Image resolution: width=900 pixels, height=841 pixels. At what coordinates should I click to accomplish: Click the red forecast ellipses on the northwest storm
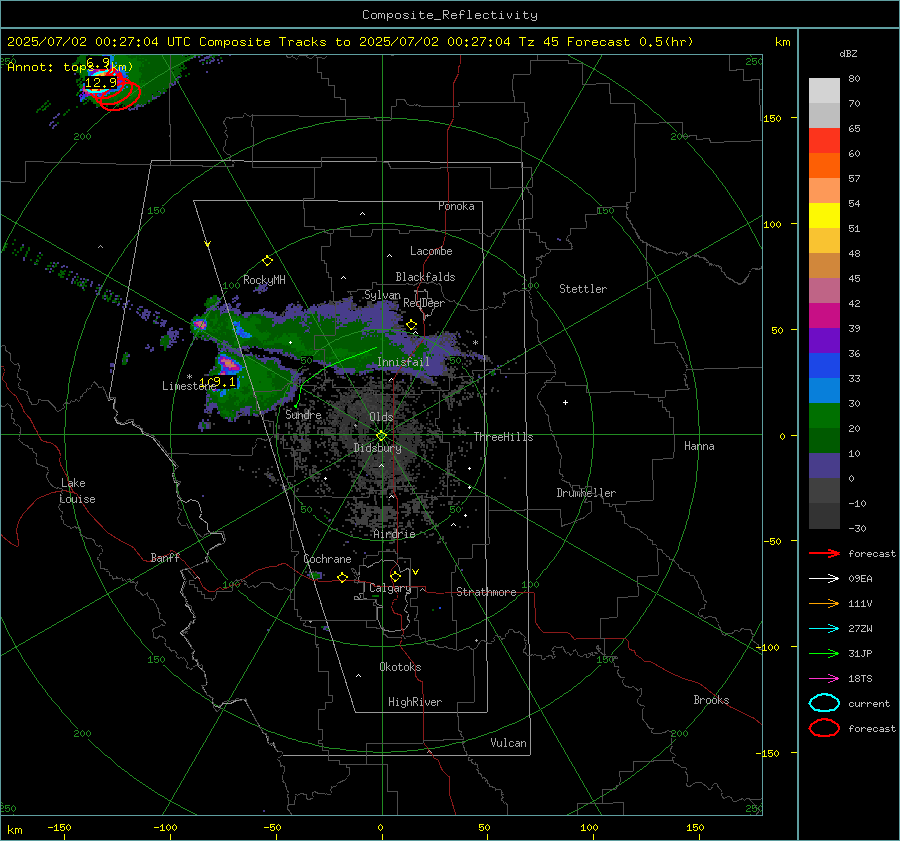[119, 94]
